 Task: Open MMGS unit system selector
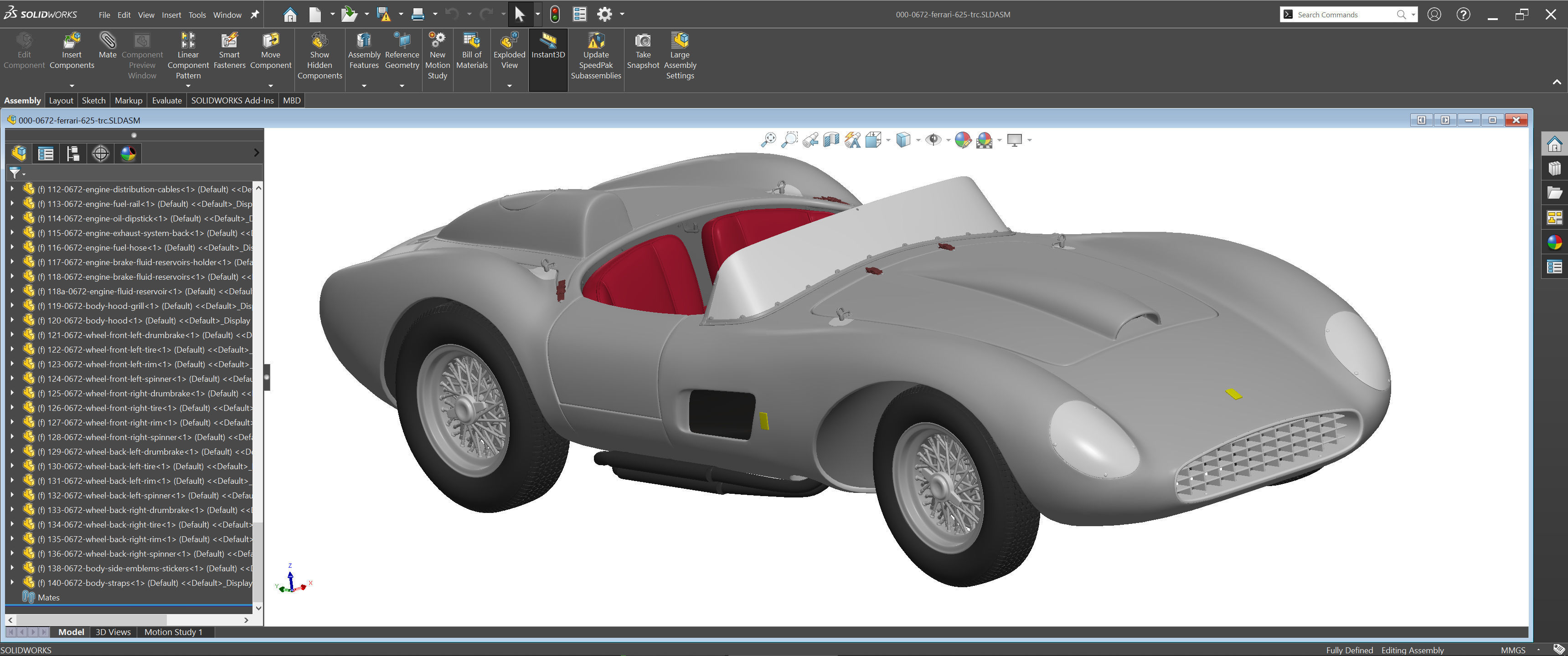point(1512,650)
